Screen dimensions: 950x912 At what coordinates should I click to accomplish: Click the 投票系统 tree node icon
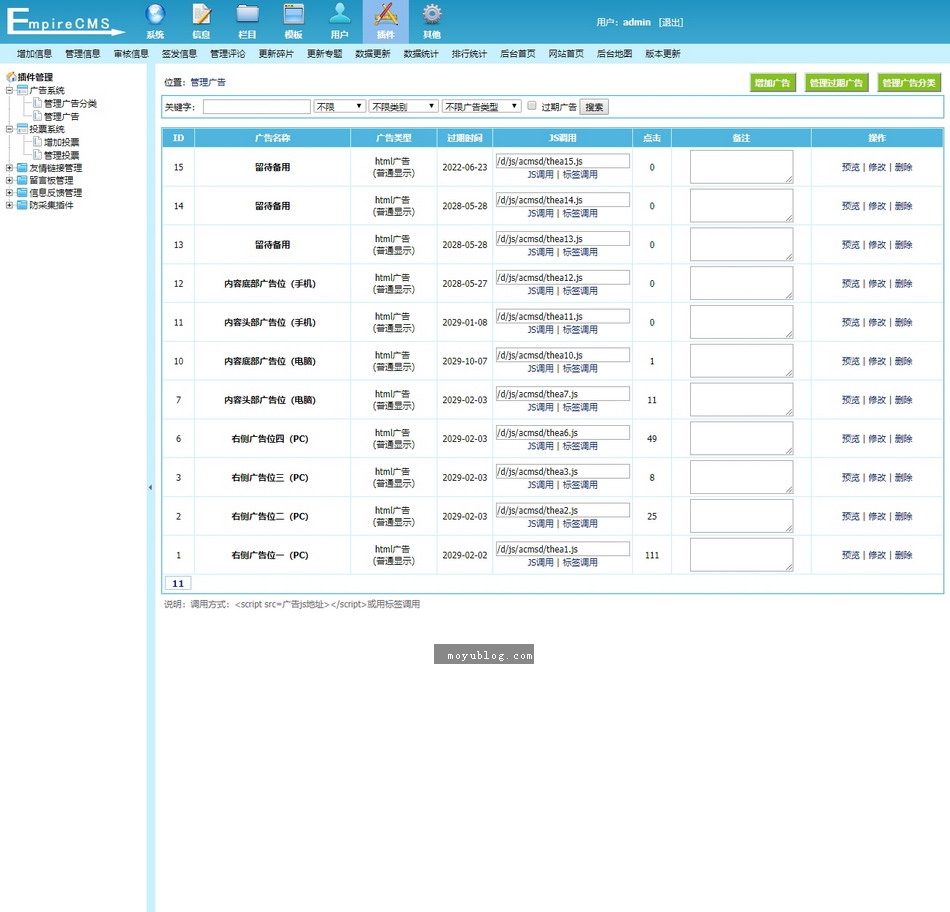(22, 129)
